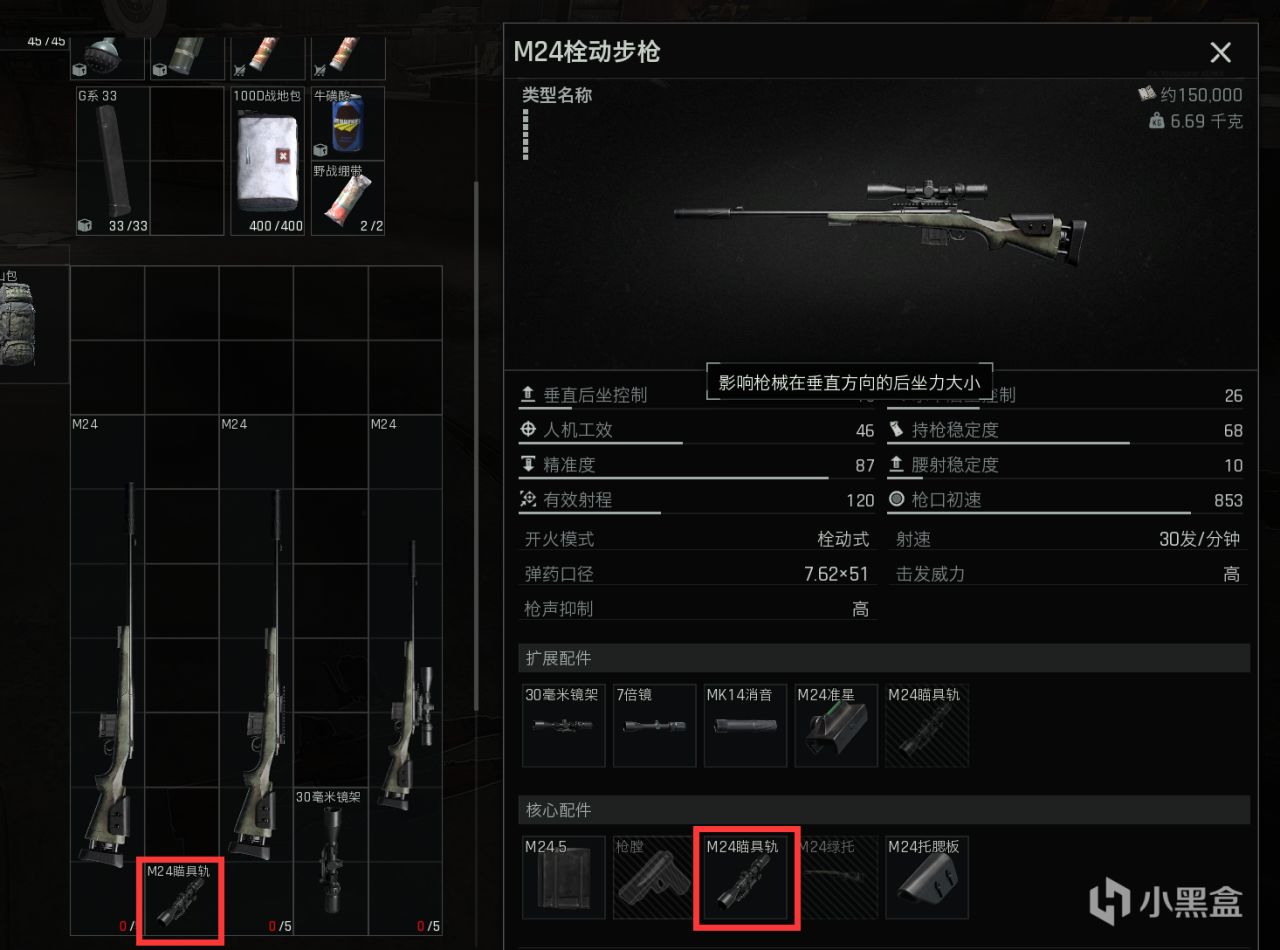The width and height of the screenshot is (1280, 950).
Task: Click the 野战绷带 bandage item
Action: click(347, 199)
